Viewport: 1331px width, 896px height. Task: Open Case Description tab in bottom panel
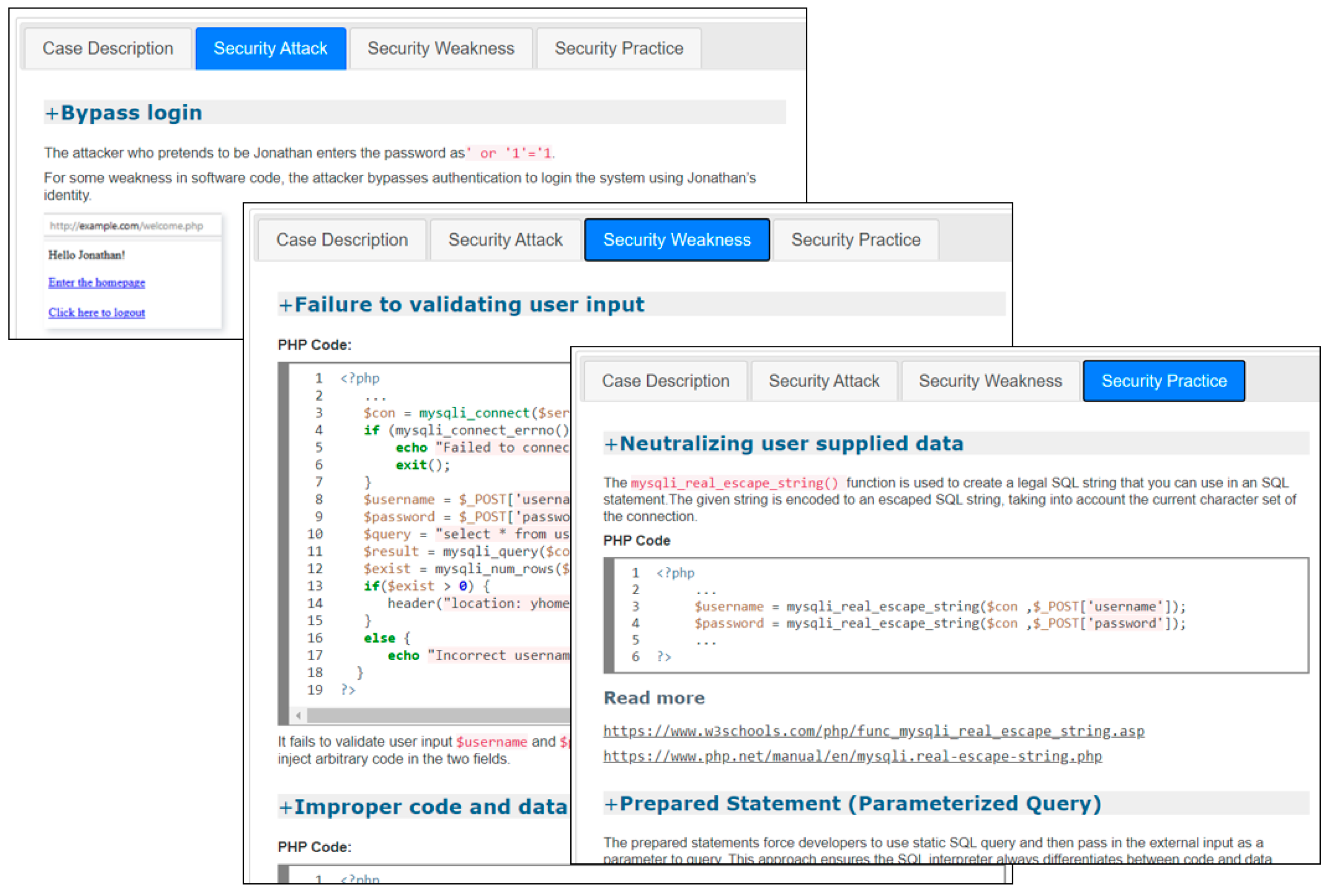665,381
